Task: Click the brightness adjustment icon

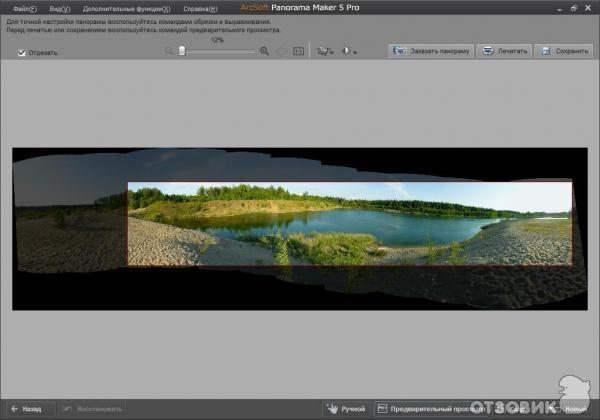Action: [347, 50]
